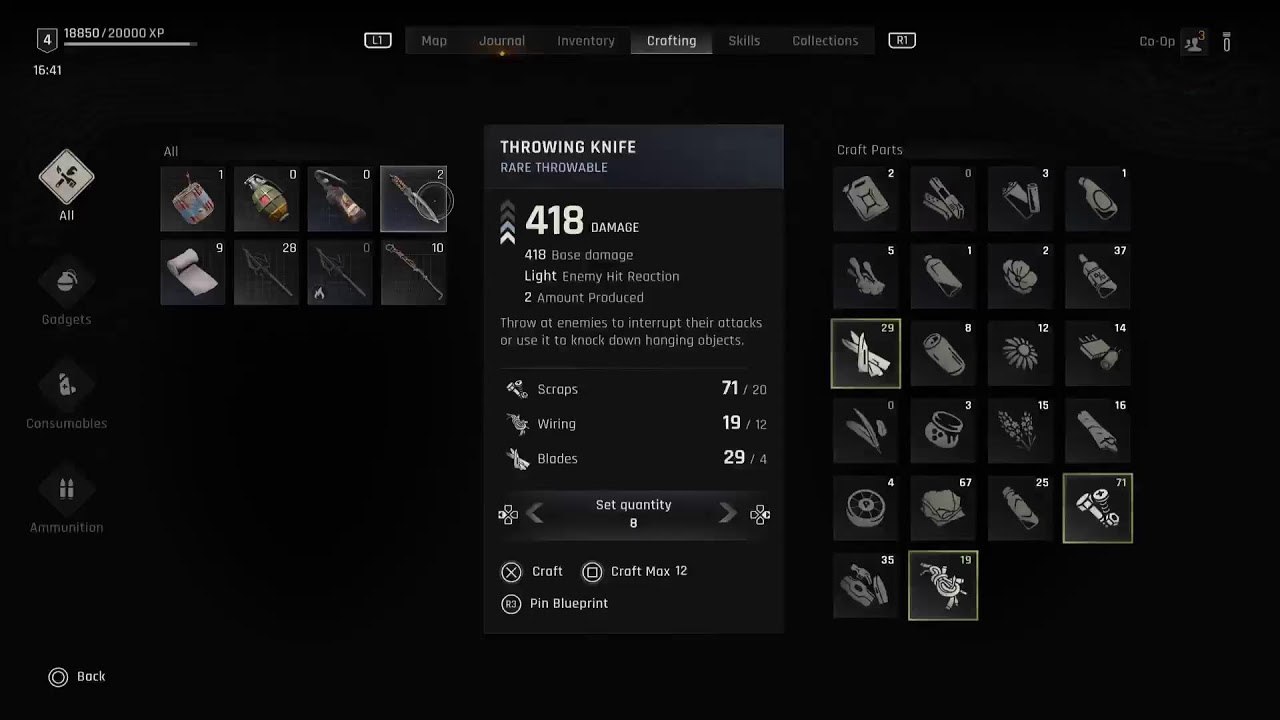Image resolution: width=1280 pixels, height=720 pixels.
Task: Select the All crafting filter icon
Action: click(66, 177)
